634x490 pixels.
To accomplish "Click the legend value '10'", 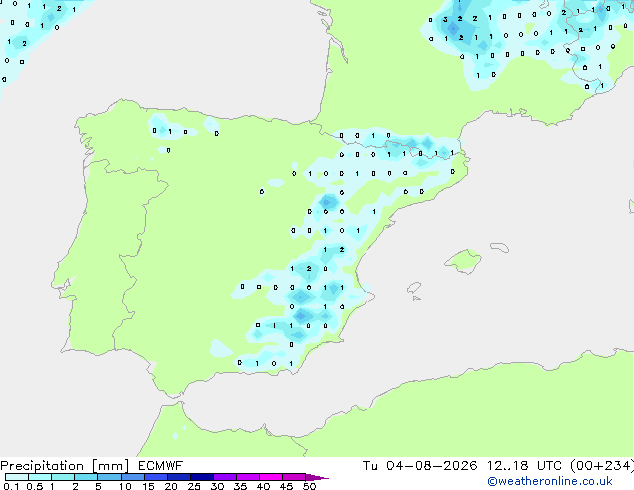I will (125, 486).
